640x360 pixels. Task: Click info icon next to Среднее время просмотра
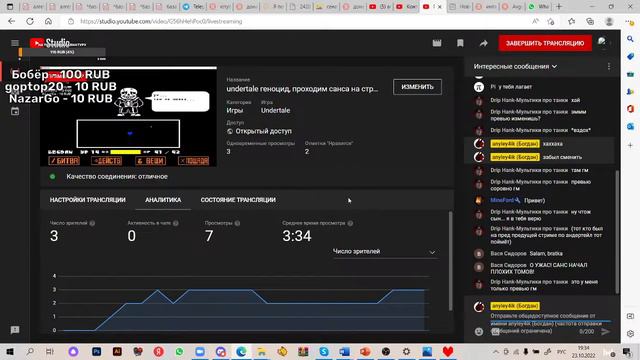(350, 223)
